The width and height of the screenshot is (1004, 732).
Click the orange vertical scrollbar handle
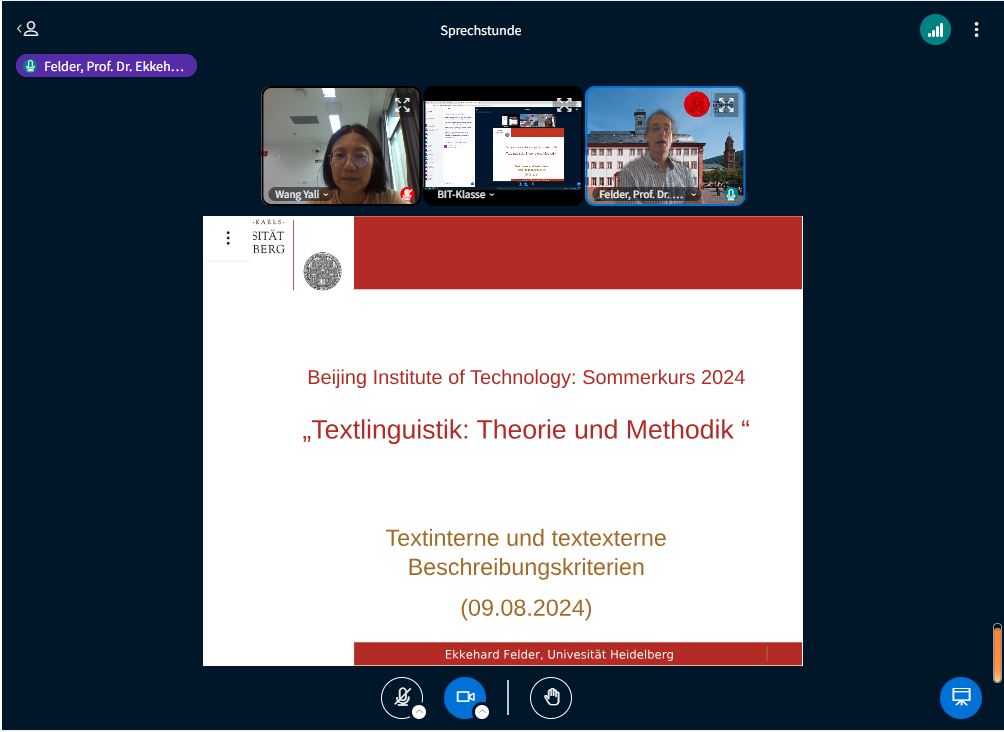tap(996, 653)
